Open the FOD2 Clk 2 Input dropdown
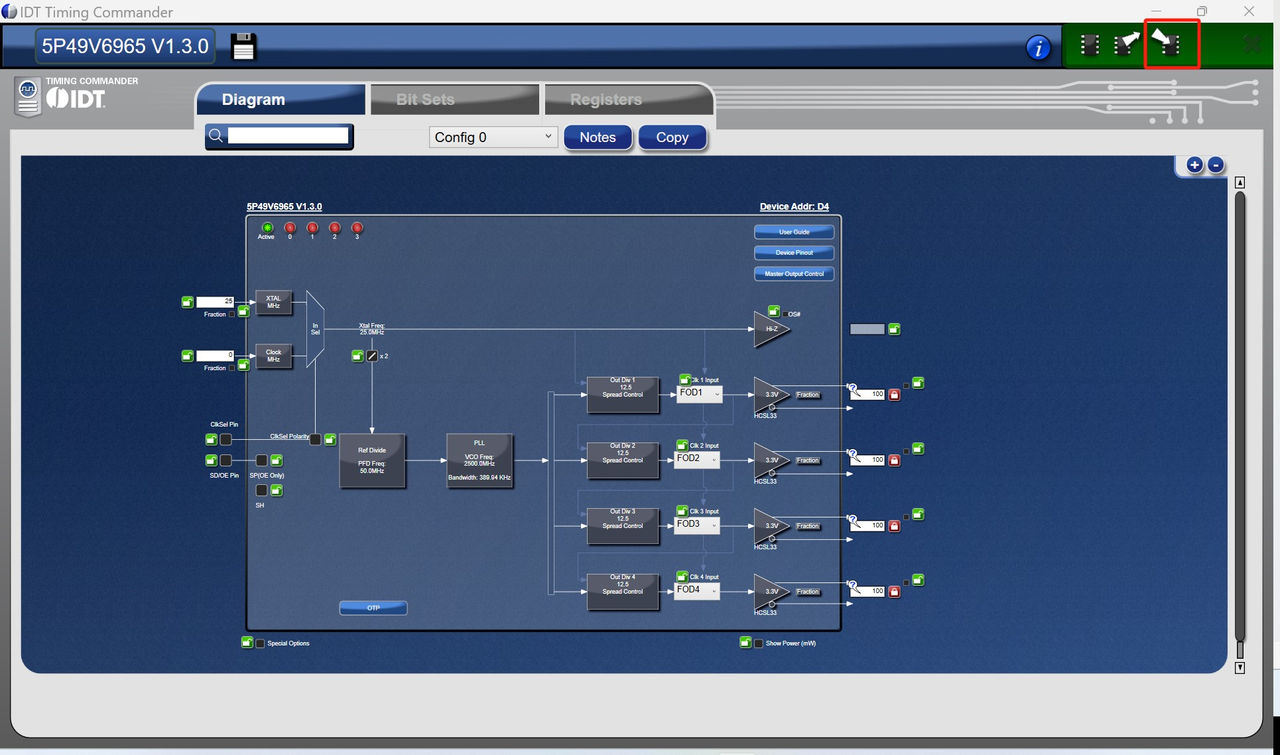Image resolution: width=1280 pixels, height=755 pixels. pyautogui.click(x=698, y=459)
